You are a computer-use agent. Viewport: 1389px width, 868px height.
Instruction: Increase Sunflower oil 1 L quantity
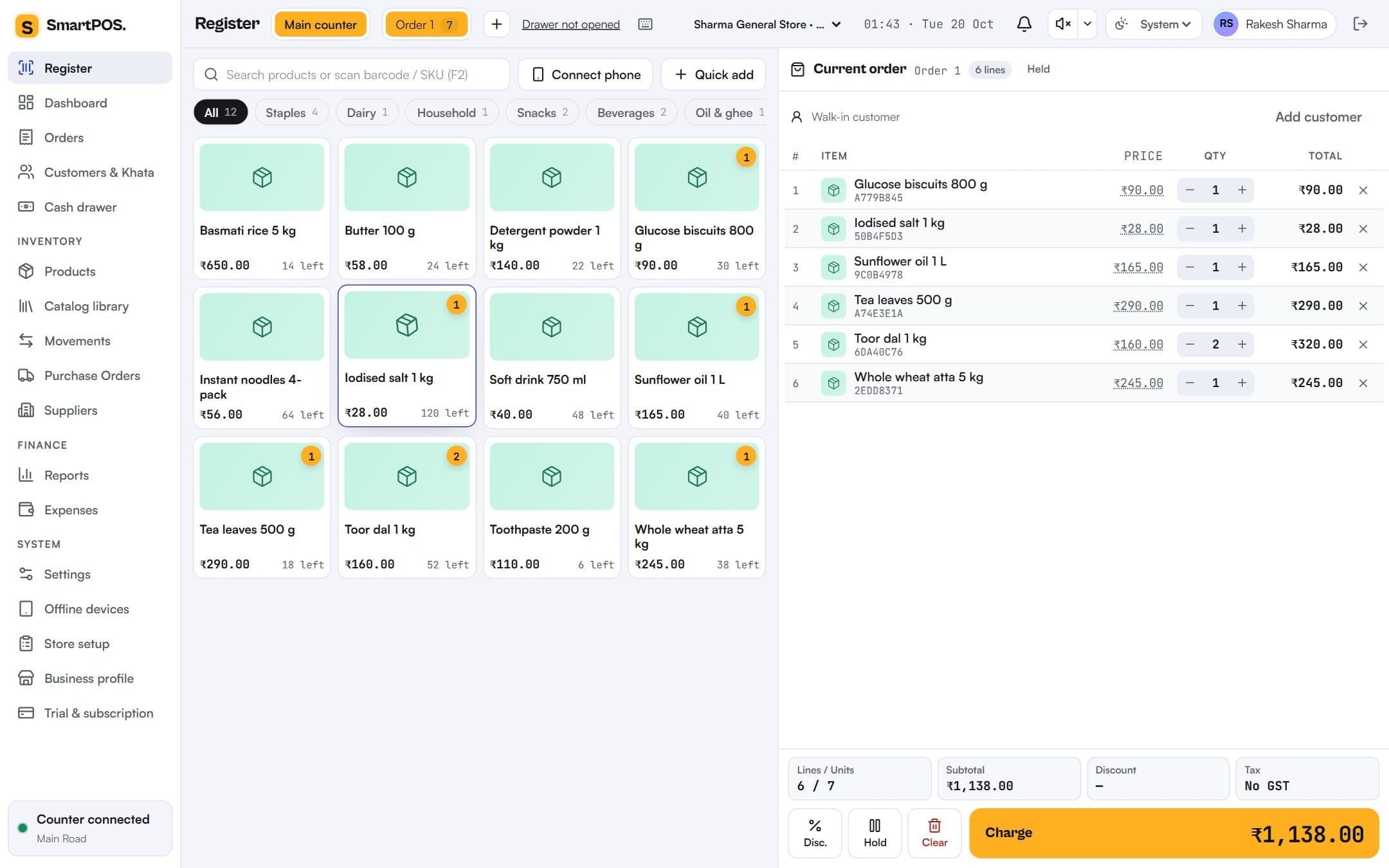click(1242, 267)
